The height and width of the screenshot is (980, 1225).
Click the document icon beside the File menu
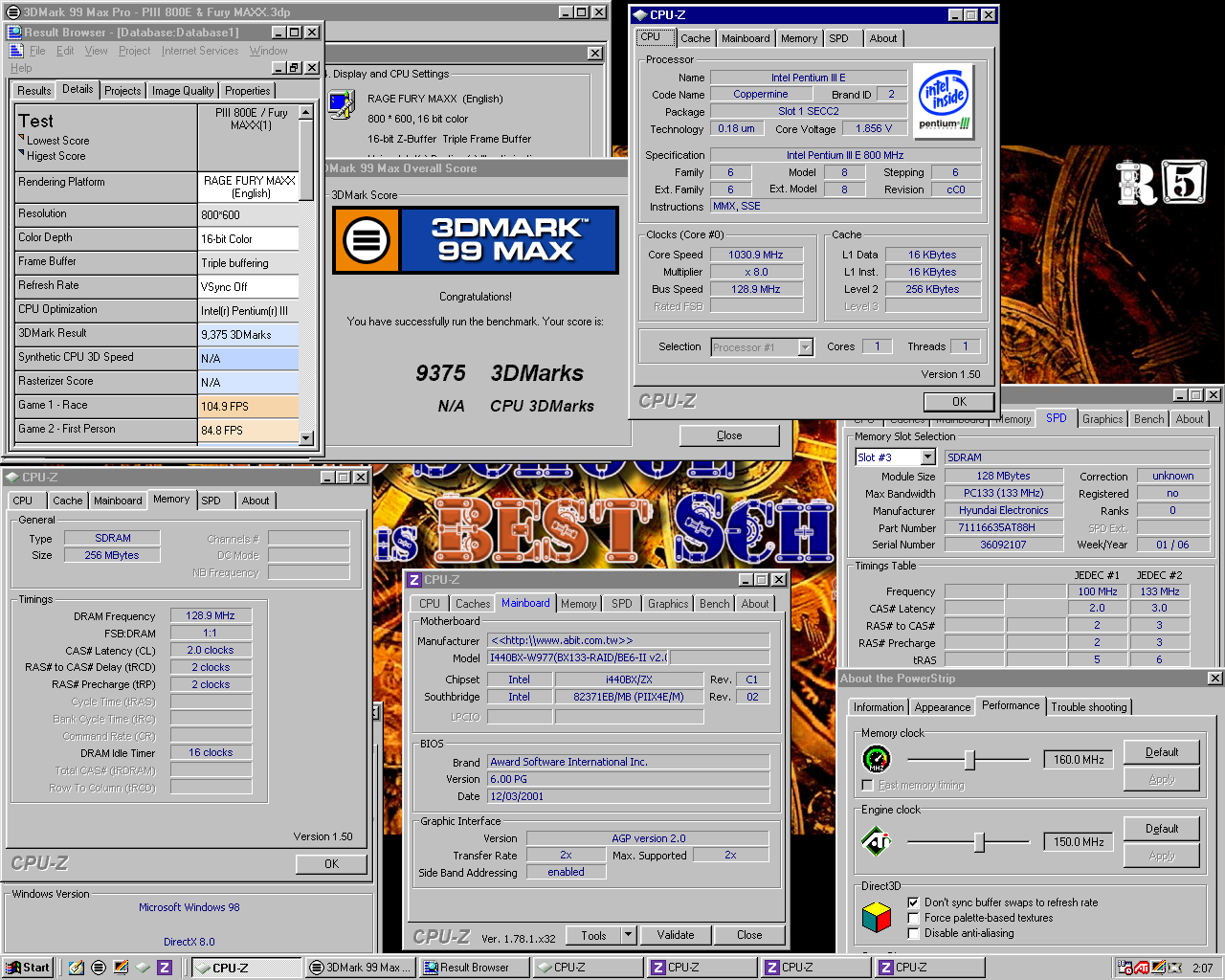pos(16,51)
